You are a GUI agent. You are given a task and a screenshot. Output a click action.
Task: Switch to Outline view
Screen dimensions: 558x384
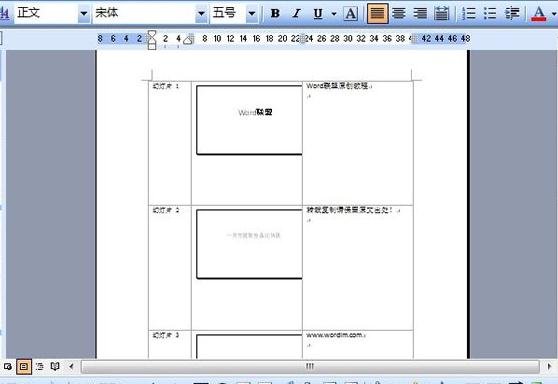tap(40, 366)
